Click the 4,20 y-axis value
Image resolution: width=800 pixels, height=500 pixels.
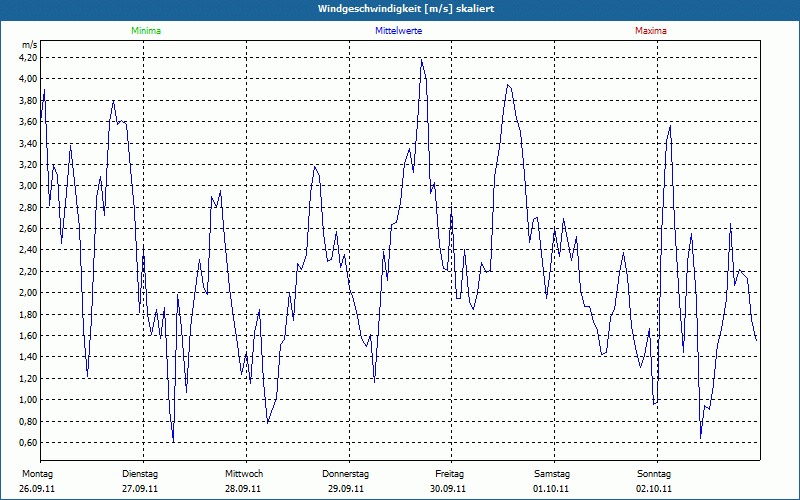pos(29,58)
